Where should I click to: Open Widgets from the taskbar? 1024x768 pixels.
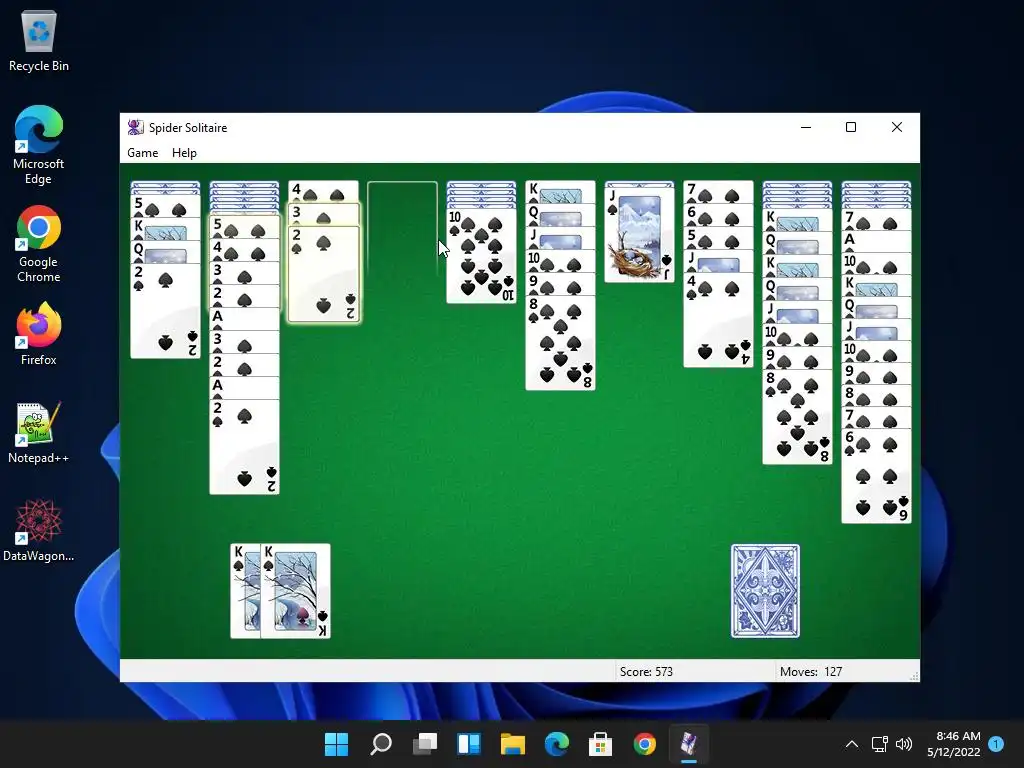(x=469, y=744)
